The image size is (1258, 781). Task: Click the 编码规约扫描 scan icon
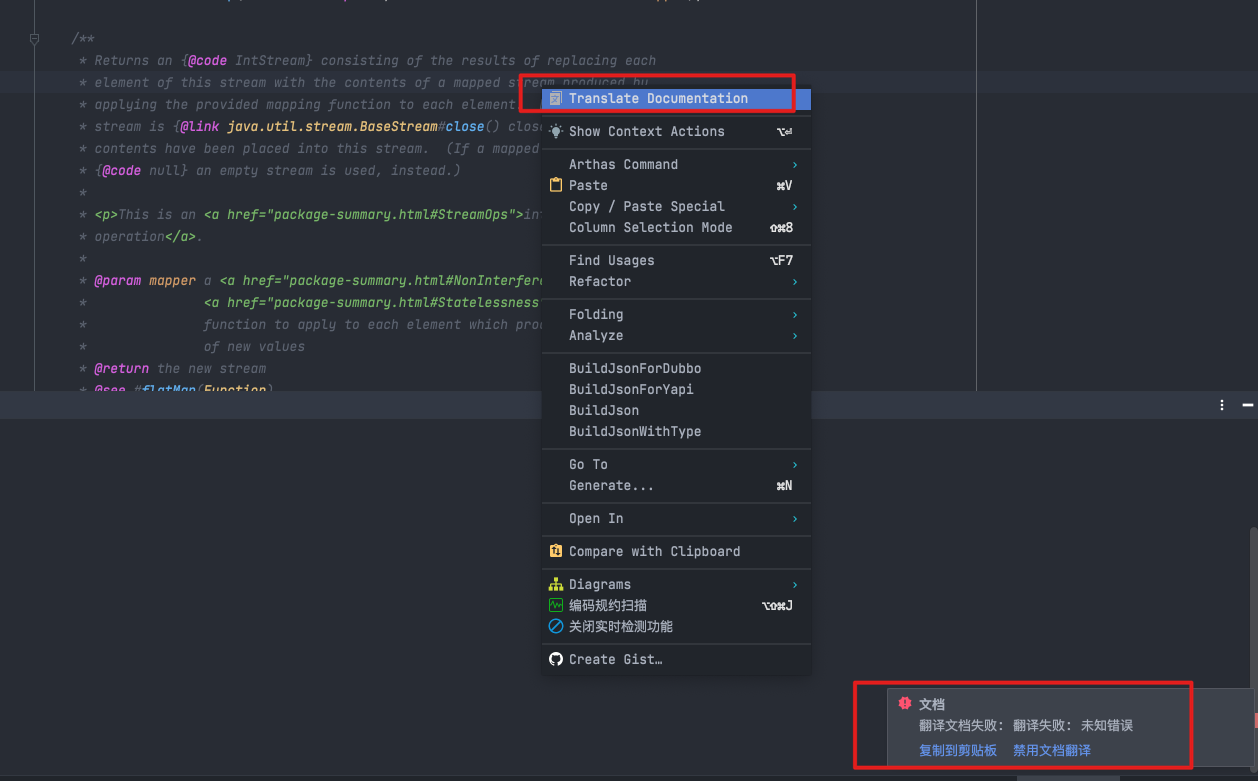click(x=556, y=605)
